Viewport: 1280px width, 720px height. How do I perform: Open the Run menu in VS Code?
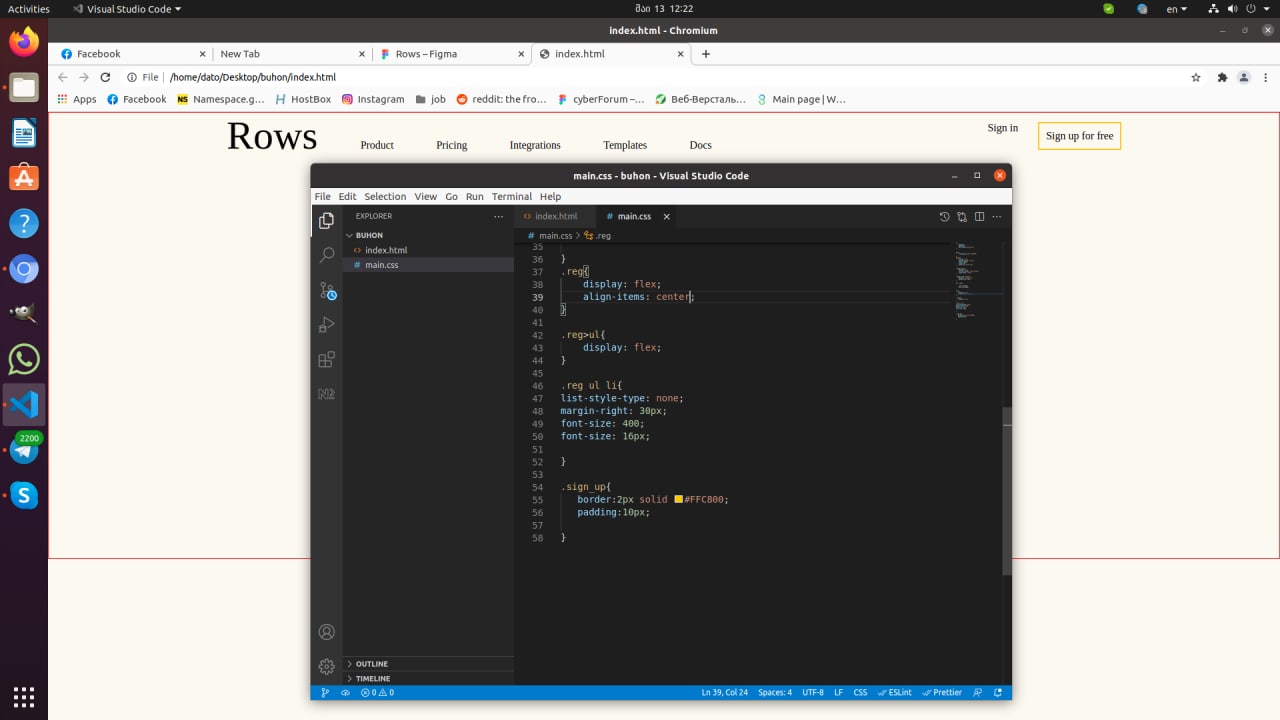point(474,196)
